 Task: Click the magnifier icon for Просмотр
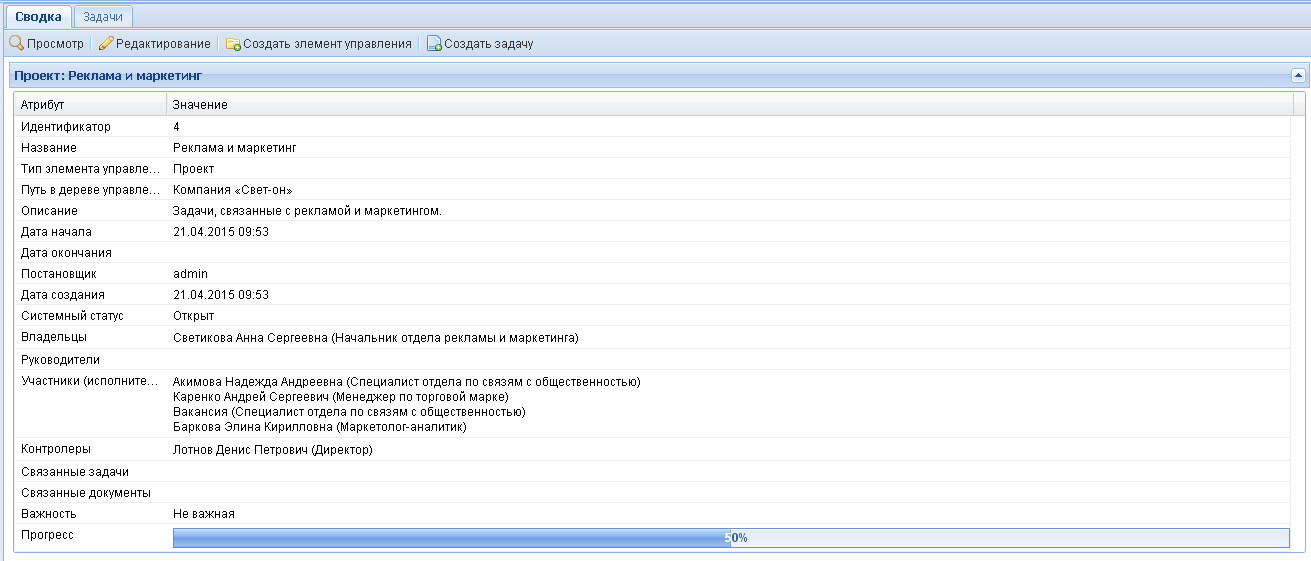pyautogui.click(x=16, y=44)
